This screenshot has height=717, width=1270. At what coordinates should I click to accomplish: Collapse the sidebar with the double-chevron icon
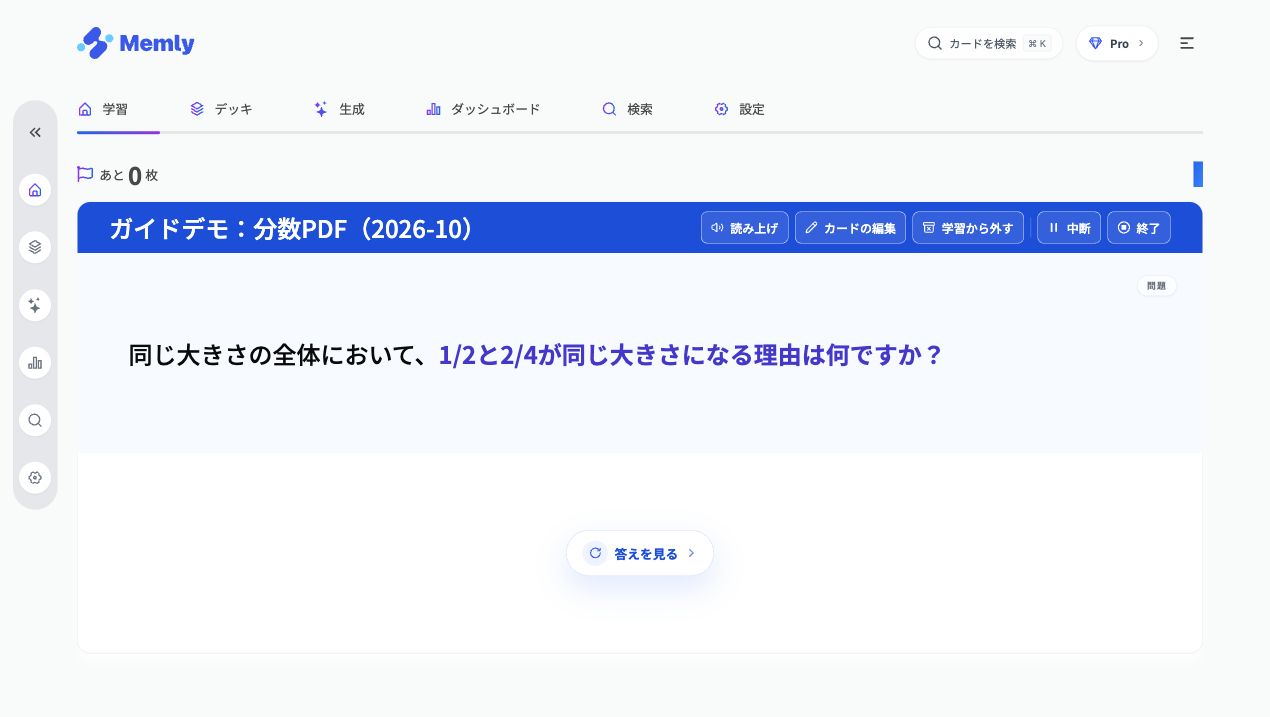click(x=35, y=132)
